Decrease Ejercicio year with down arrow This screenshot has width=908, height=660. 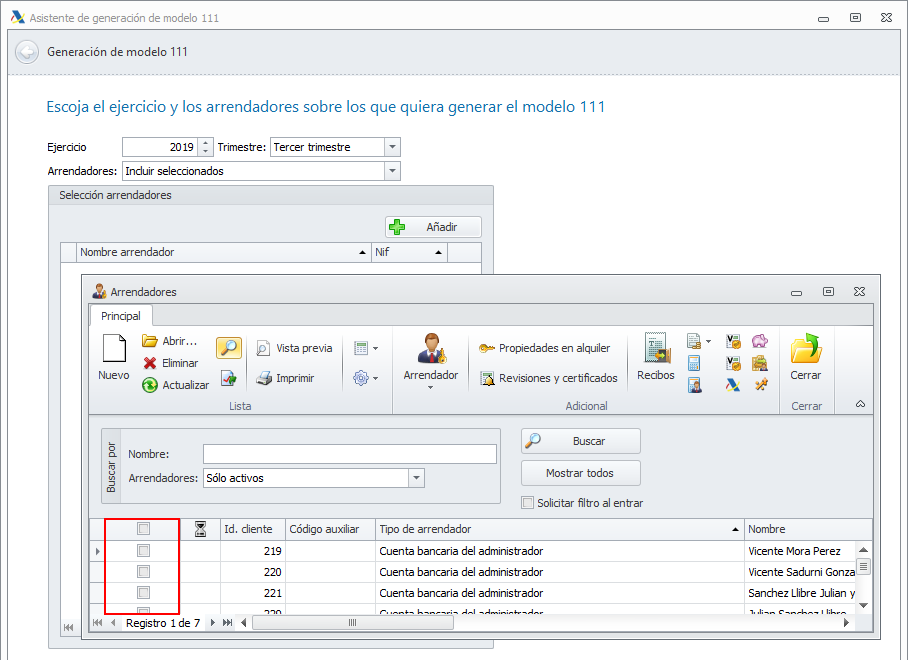click(x=206, y=151)
